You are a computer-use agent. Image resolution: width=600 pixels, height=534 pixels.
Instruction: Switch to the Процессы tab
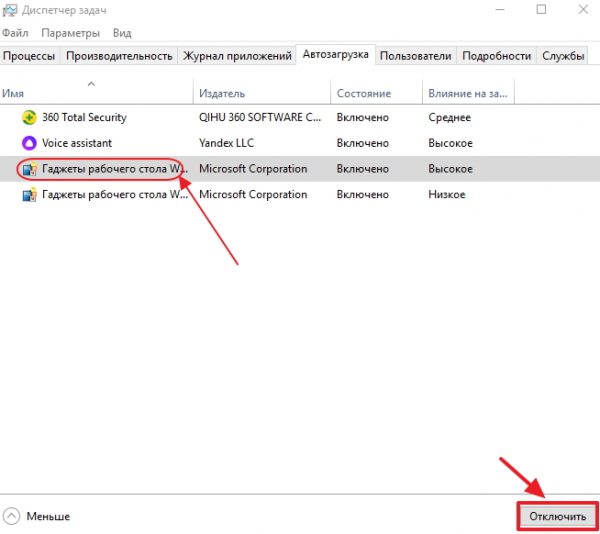pyautogui.click(x=30, y=56)
